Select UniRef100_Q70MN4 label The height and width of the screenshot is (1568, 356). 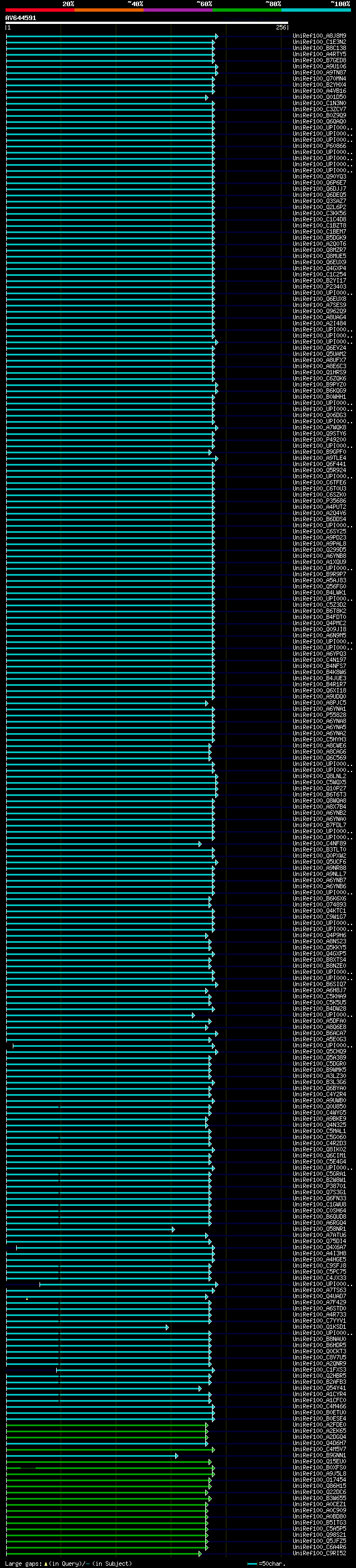click(319, 78)
